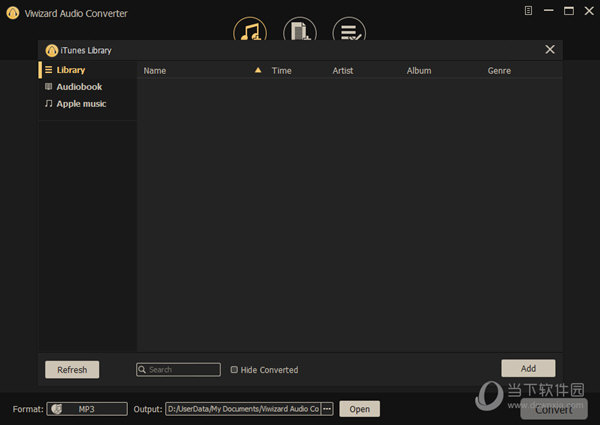Click the Convert button

click(554, 409)
